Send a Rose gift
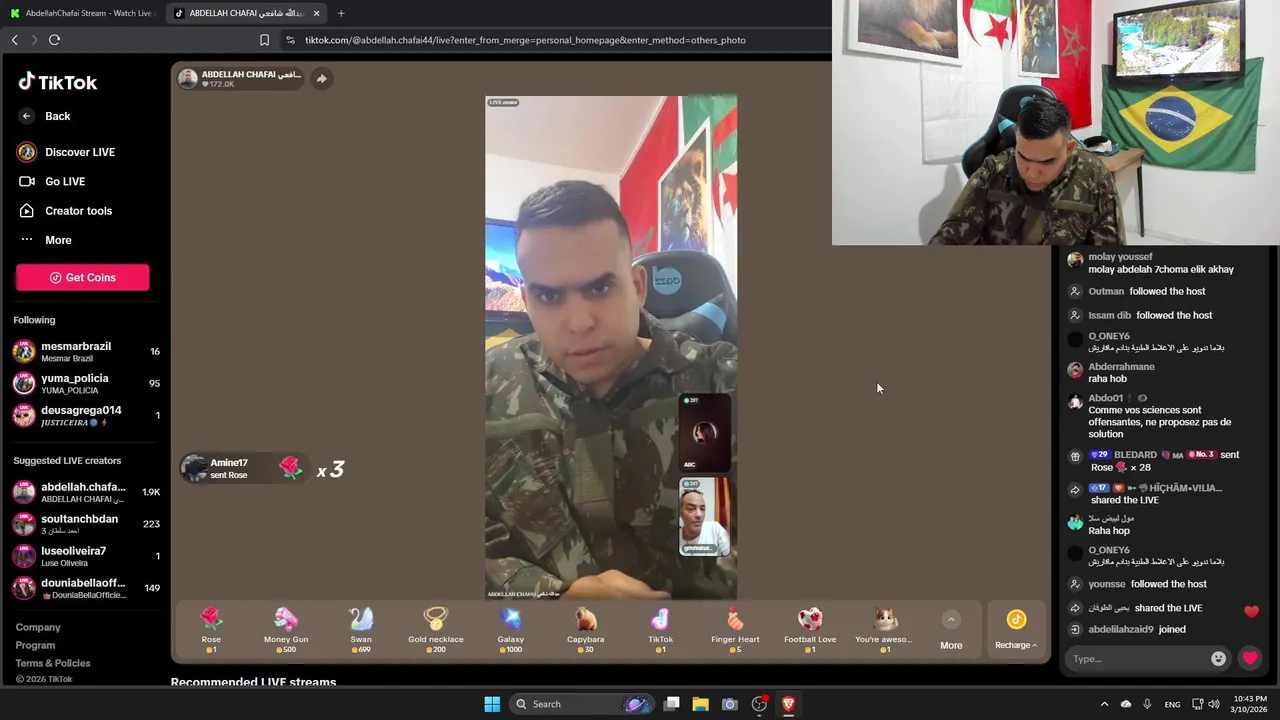1280x720 pixels. tap(211, 630)
